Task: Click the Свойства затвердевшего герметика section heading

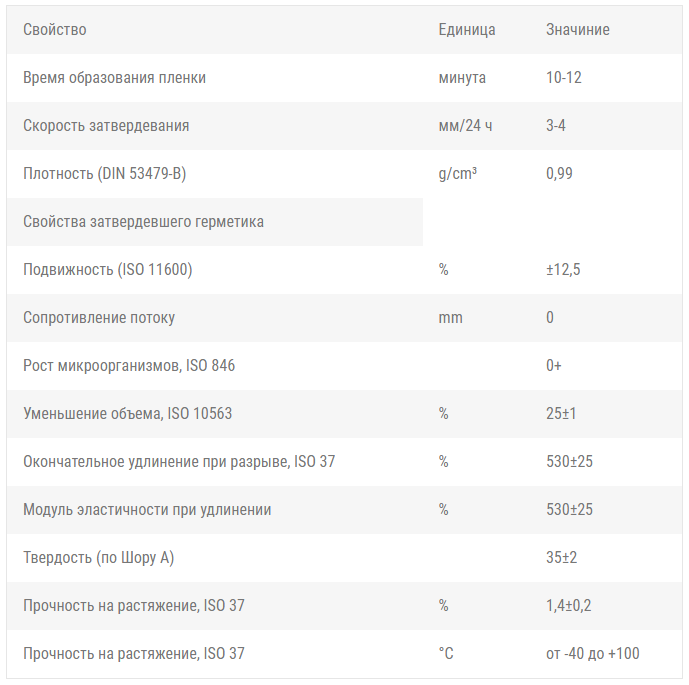Action: (143, 221)
